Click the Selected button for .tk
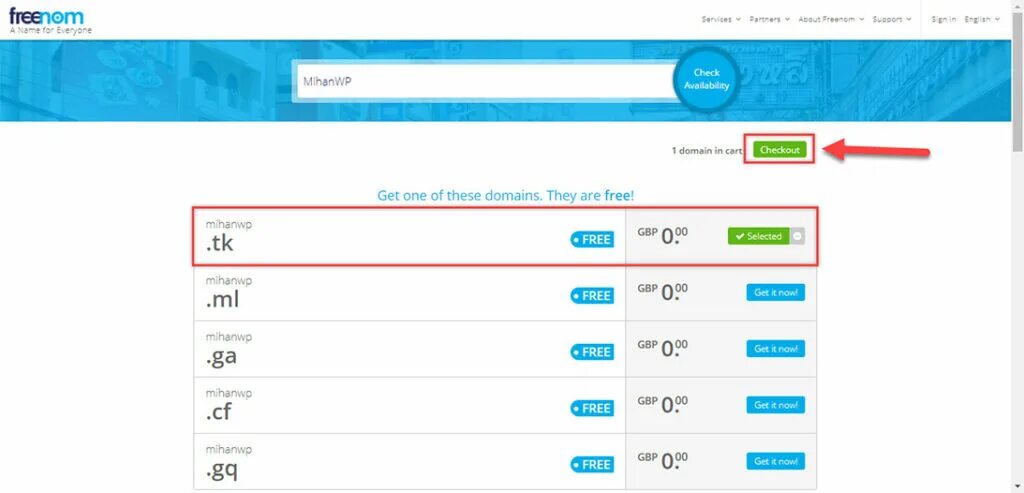Image resolution: width=1024 pixels, height=493 pixels. tap(758, 236)
